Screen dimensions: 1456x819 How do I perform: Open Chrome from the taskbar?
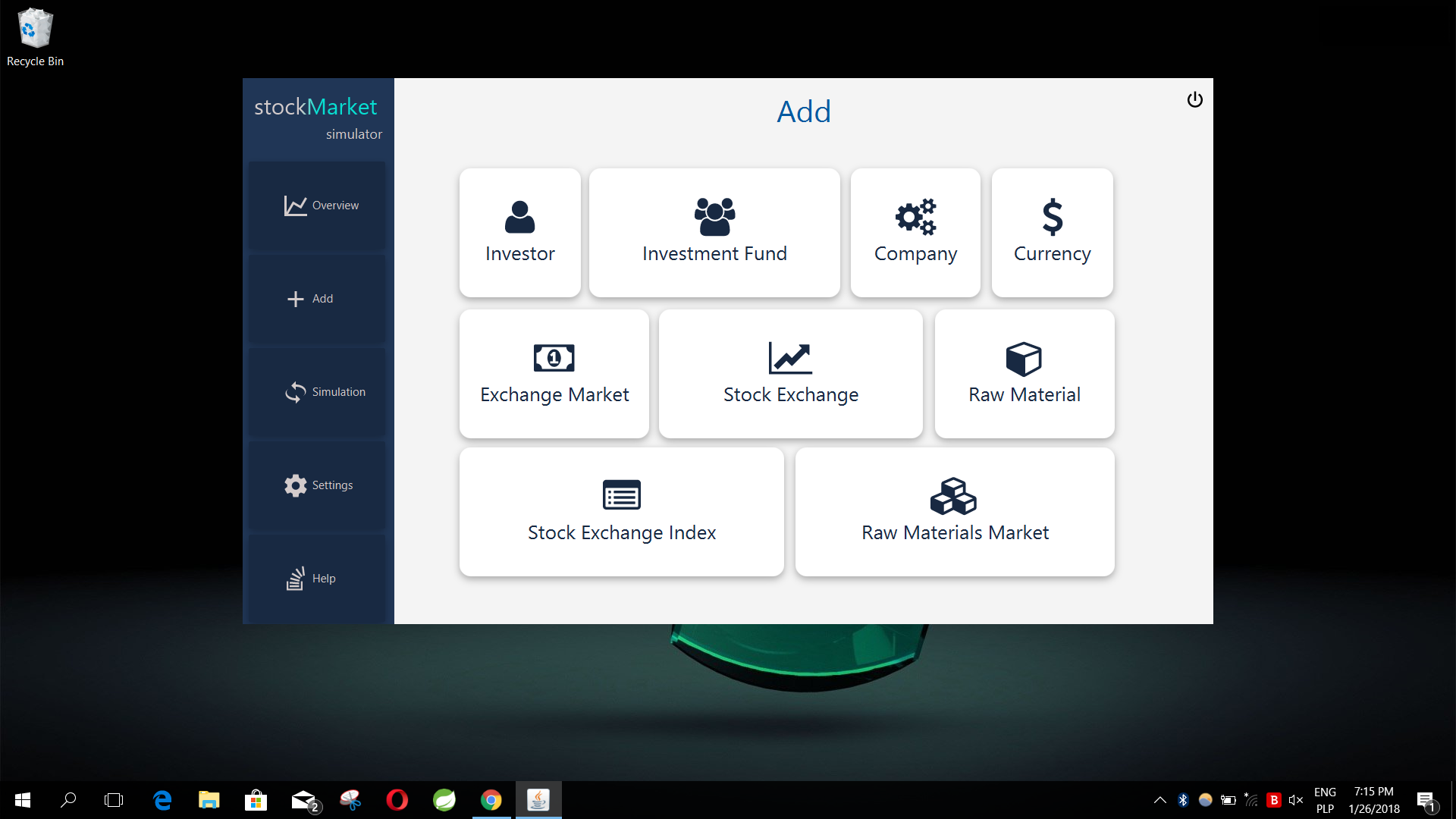point(491,800)
